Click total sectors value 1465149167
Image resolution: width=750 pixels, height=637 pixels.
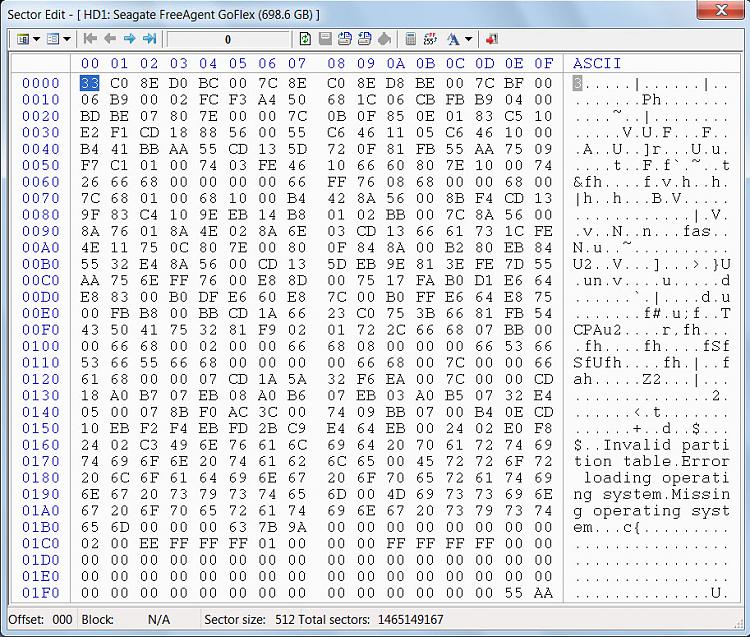(x=410, y=620)
